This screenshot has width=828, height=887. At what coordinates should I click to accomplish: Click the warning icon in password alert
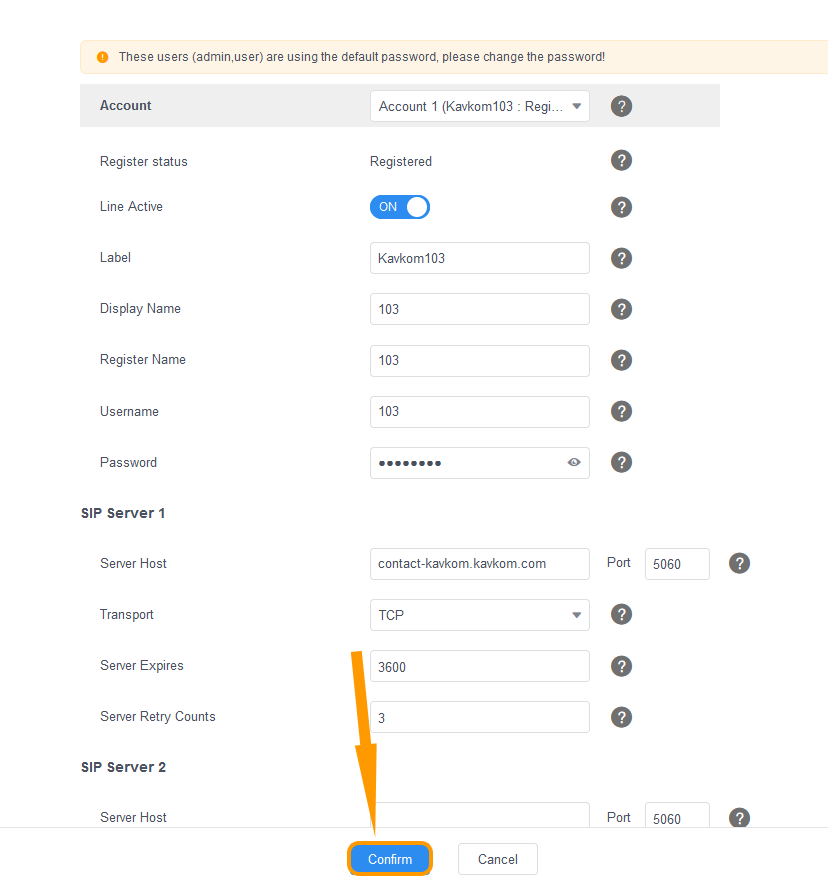(102, 57)
